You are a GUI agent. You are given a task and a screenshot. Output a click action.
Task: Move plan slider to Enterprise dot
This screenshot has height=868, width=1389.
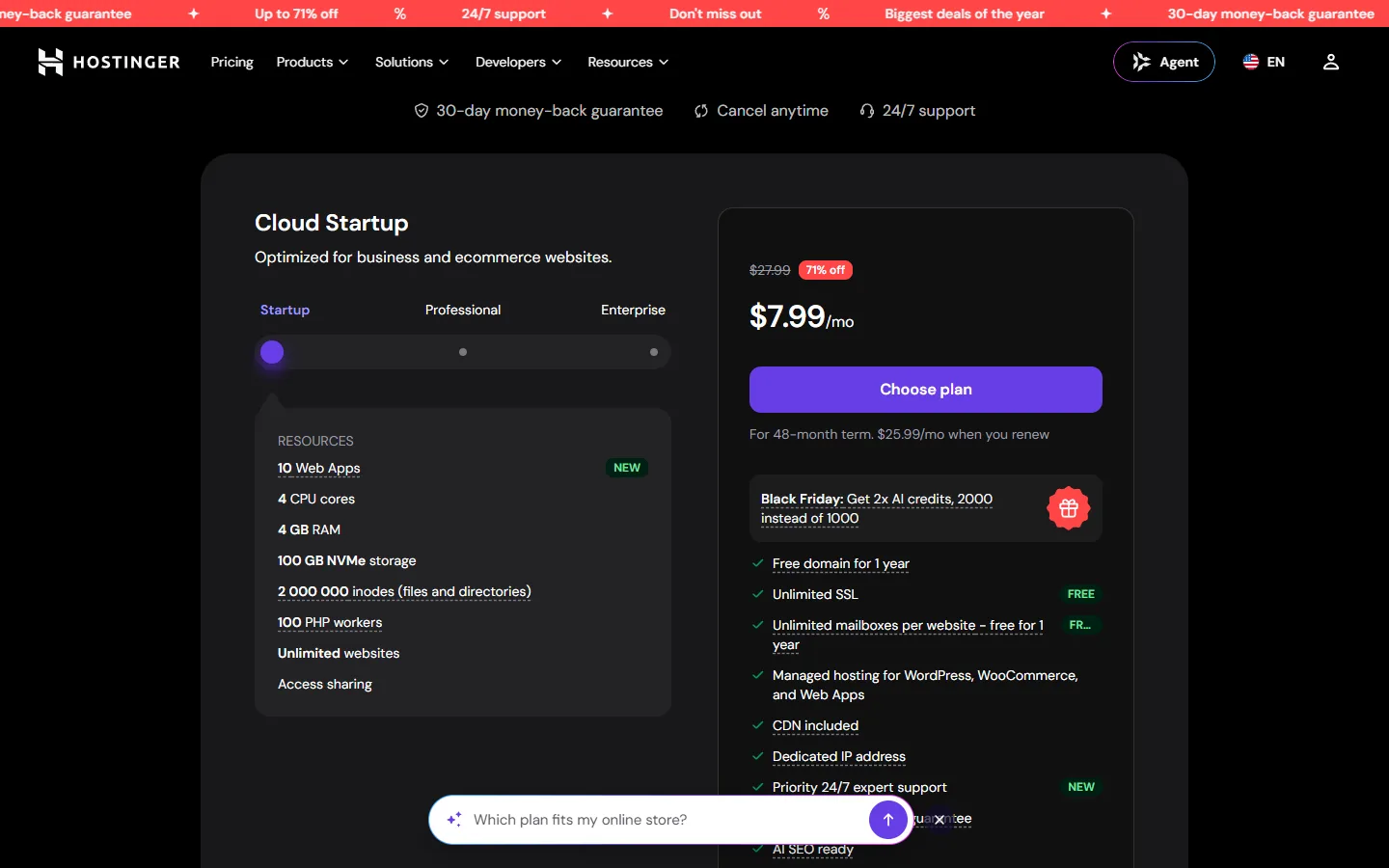(x=654, y=352)
